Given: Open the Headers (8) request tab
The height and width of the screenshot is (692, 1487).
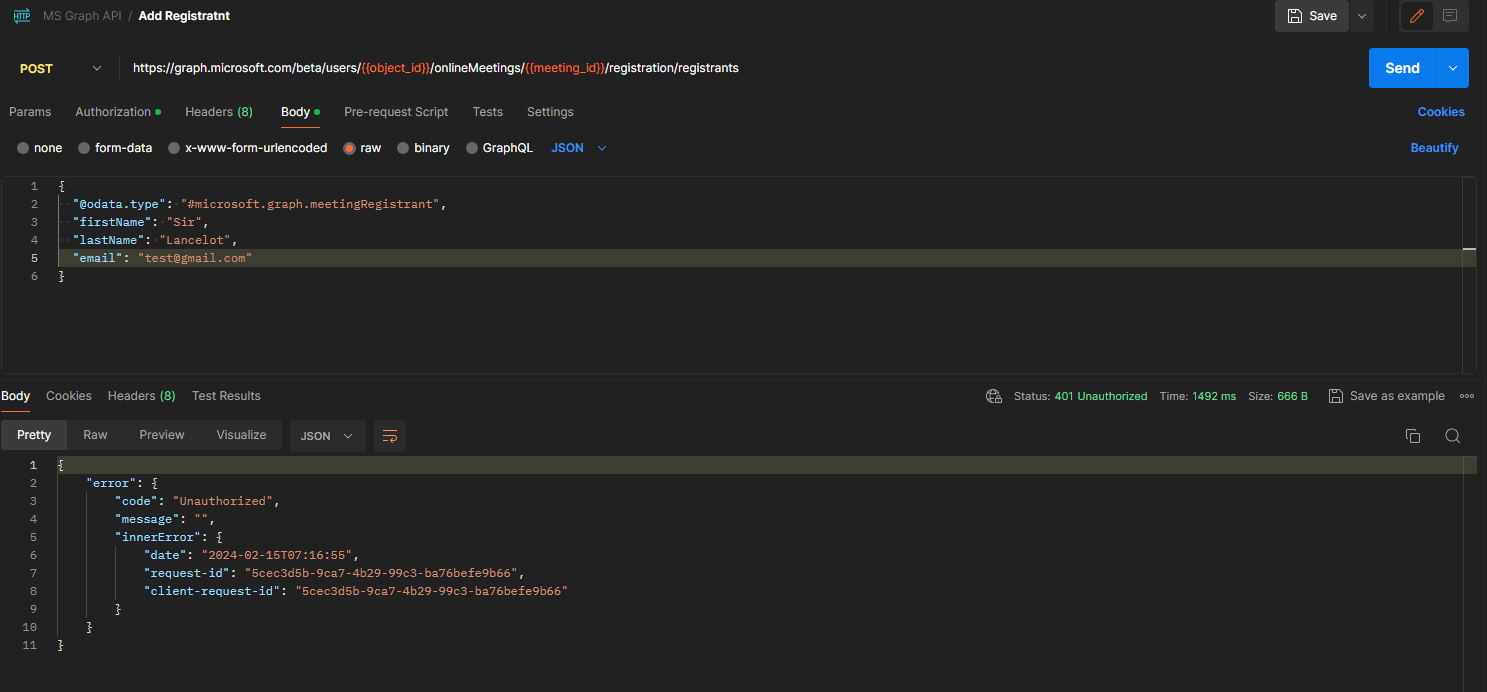Looking at the screenshot, I should point(218,112).
